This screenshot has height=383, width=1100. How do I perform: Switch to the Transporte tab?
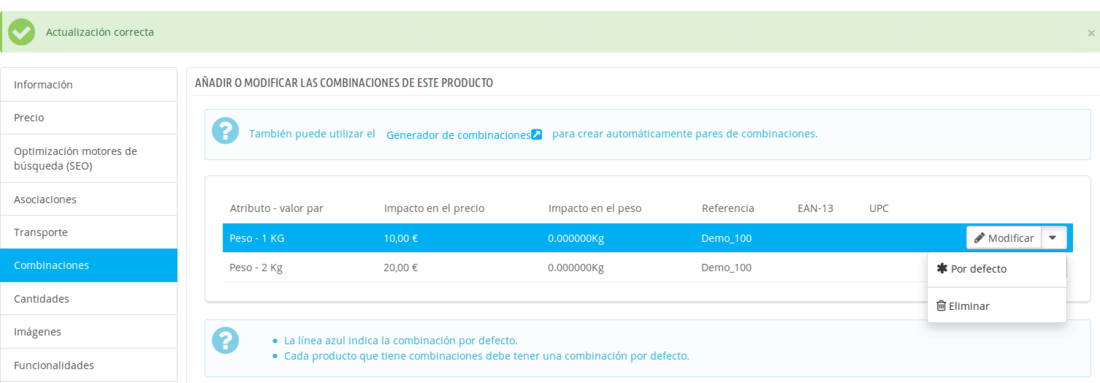[x=89, y=232]
